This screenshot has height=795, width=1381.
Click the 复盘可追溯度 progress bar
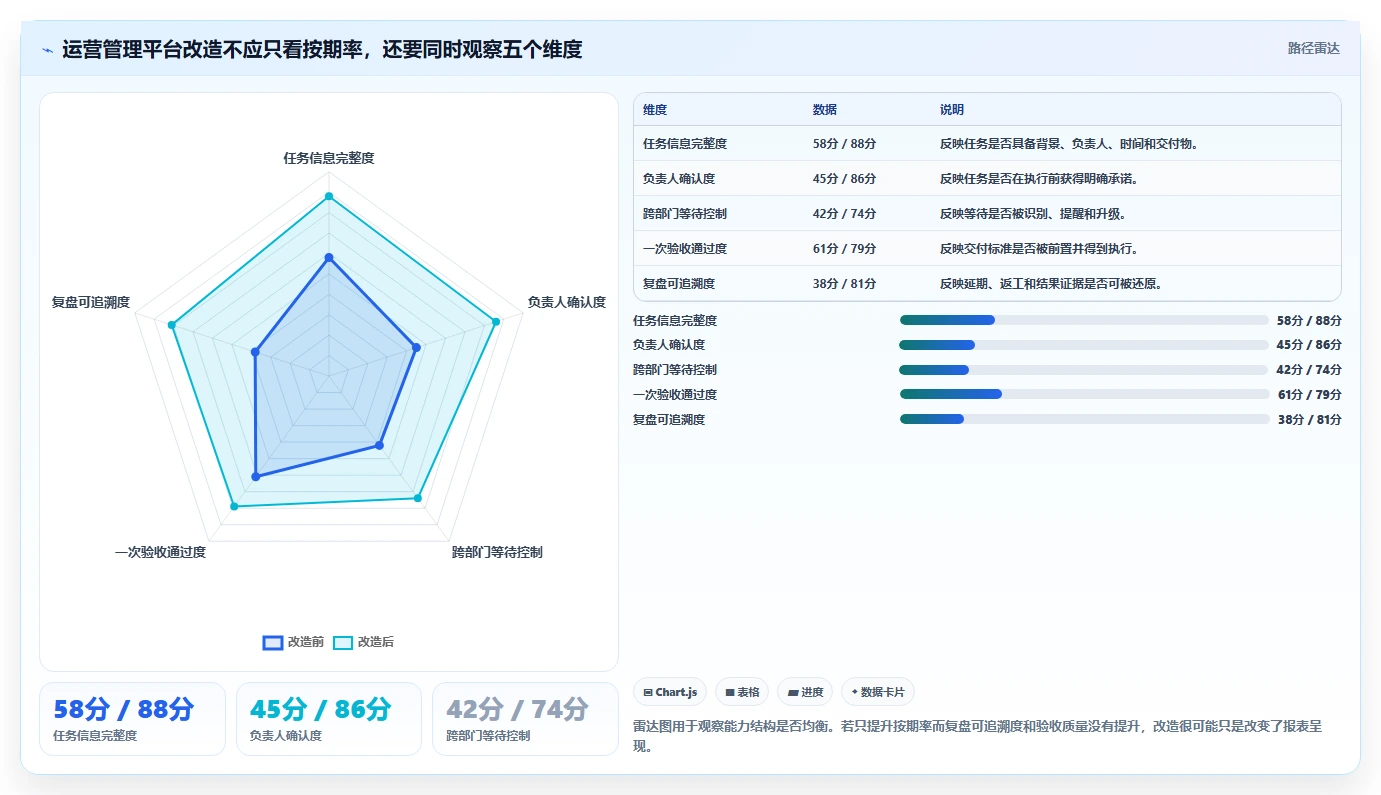[1084, 419]
